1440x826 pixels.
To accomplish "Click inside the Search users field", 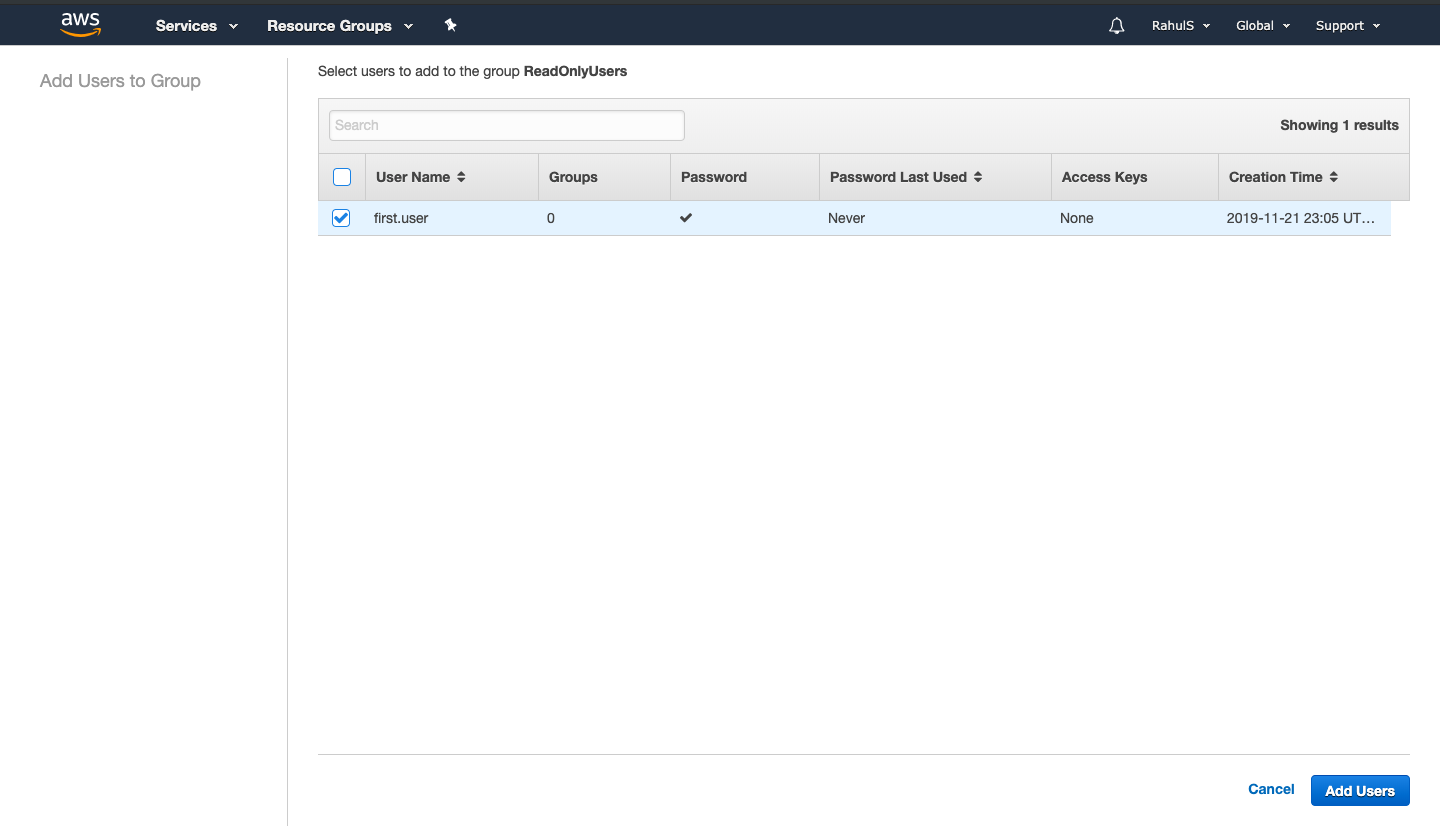I will [x=506, y=124].
